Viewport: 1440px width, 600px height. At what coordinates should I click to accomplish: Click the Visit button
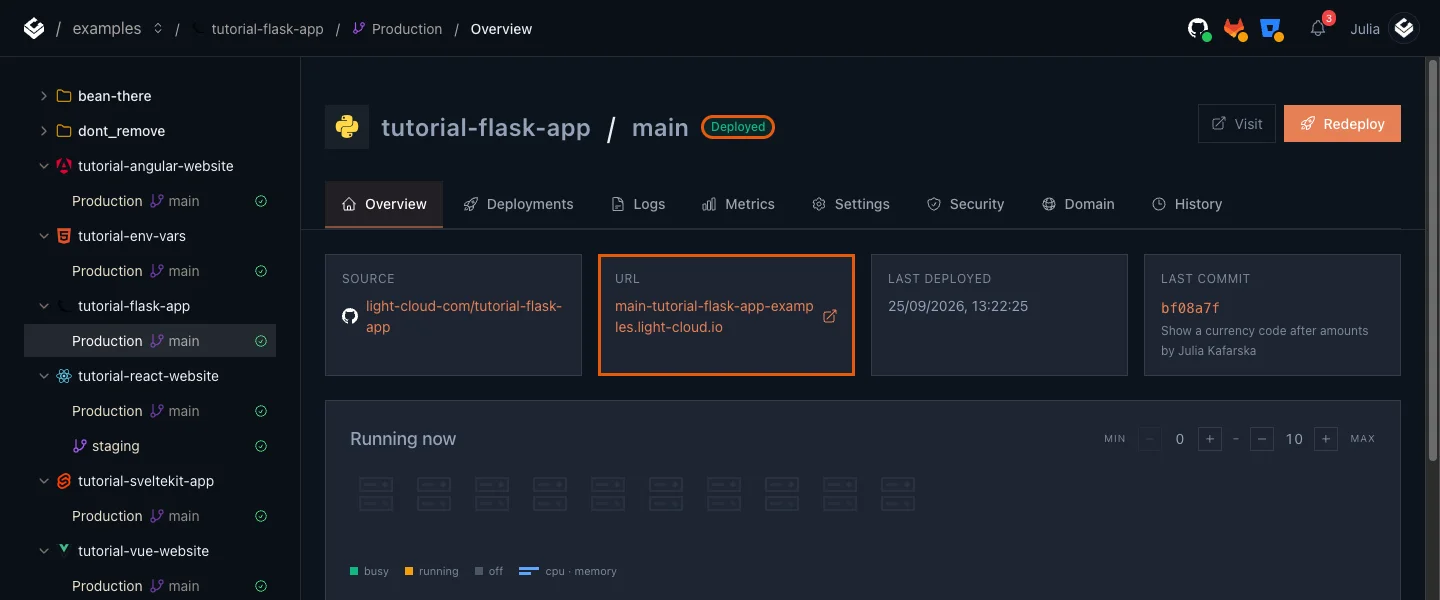click(x=1237, y=124)
